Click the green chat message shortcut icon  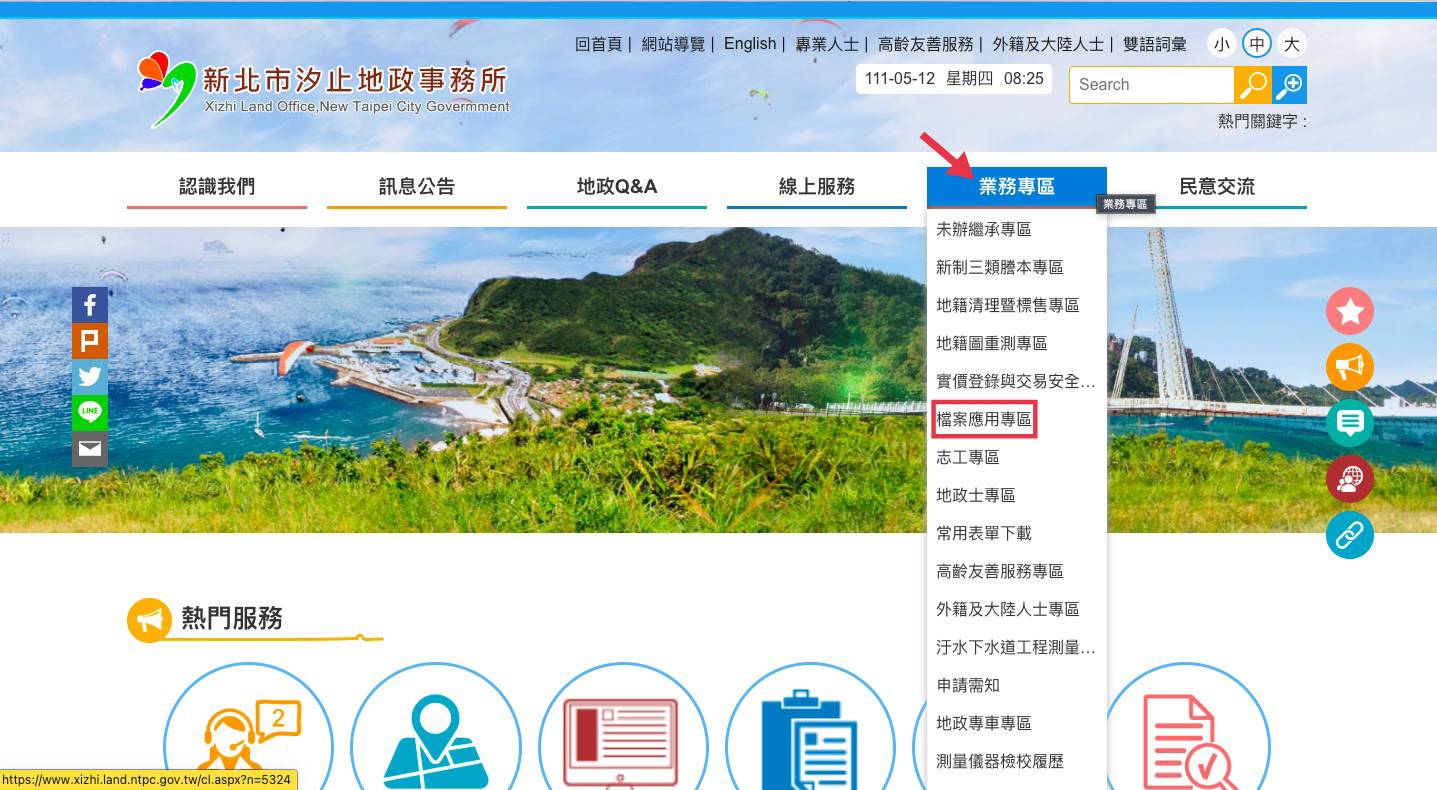(1350, 424)
